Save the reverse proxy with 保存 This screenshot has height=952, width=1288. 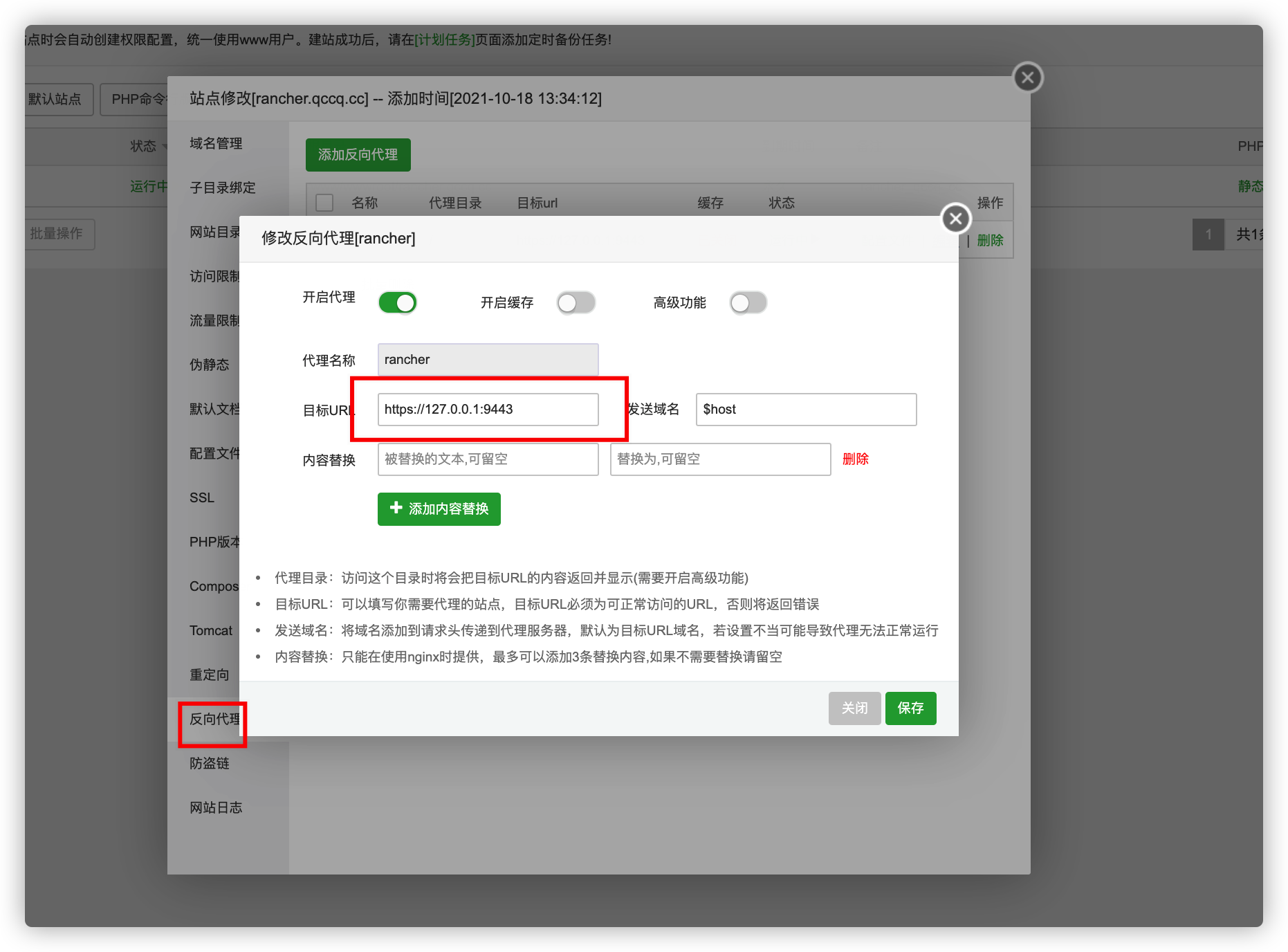[x=911, y=708]
